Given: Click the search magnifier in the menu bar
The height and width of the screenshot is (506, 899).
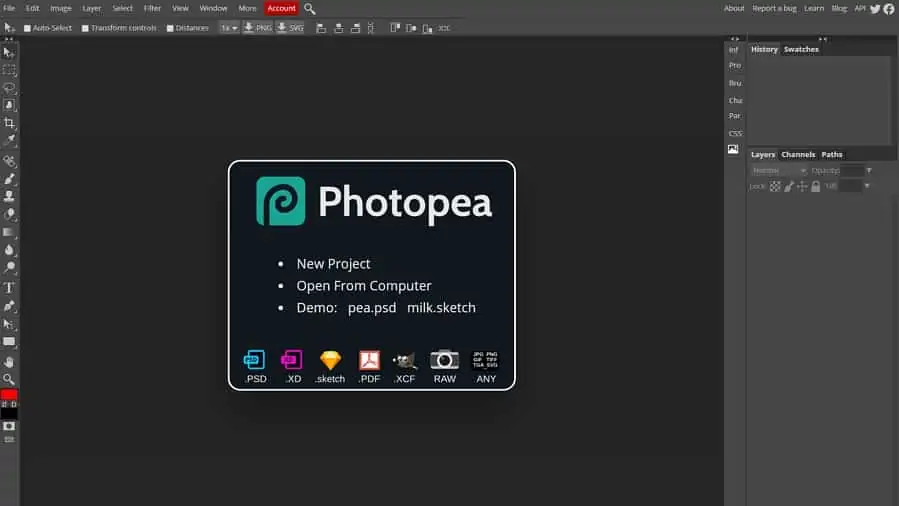Looking at the screenshot, I should click(310, 9).
